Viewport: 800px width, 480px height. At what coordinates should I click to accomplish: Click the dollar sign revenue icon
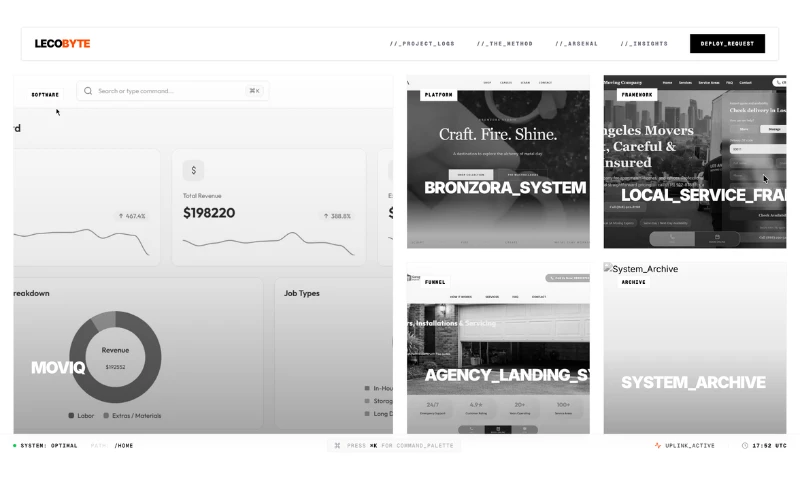(193, 170)
